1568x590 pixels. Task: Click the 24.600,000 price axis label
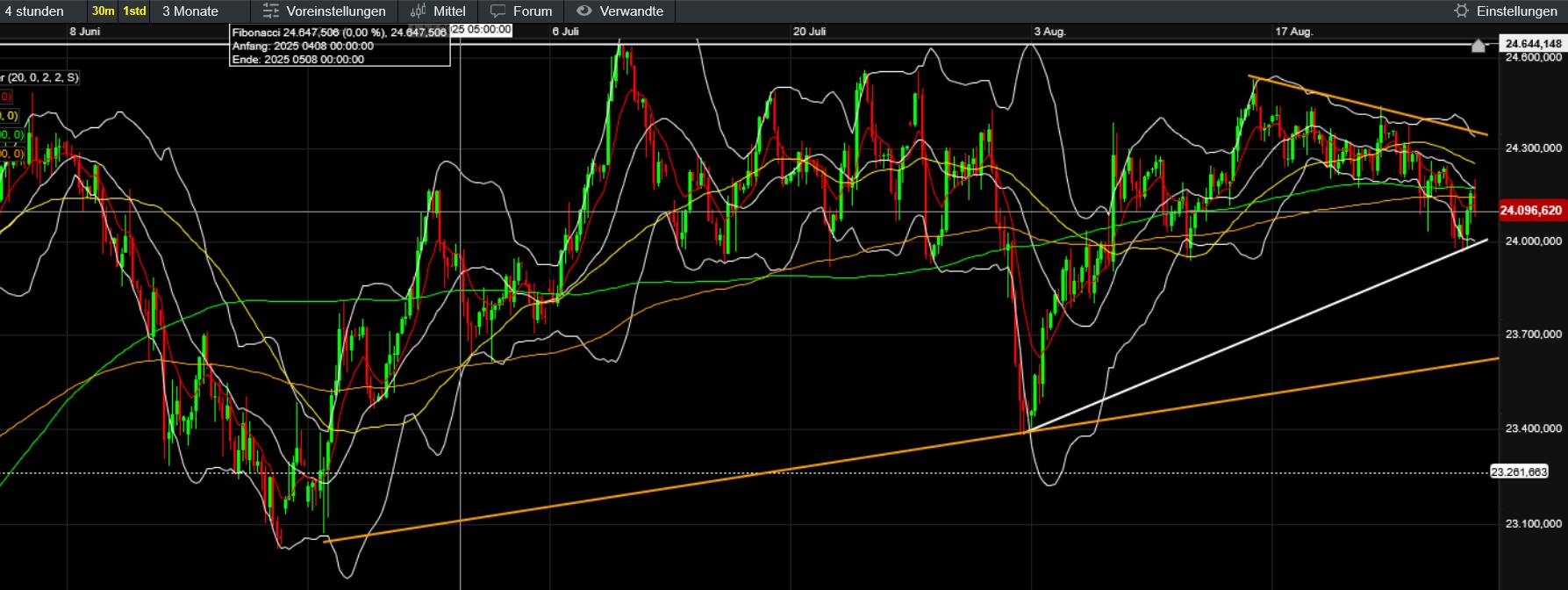tap(1533, 57)
